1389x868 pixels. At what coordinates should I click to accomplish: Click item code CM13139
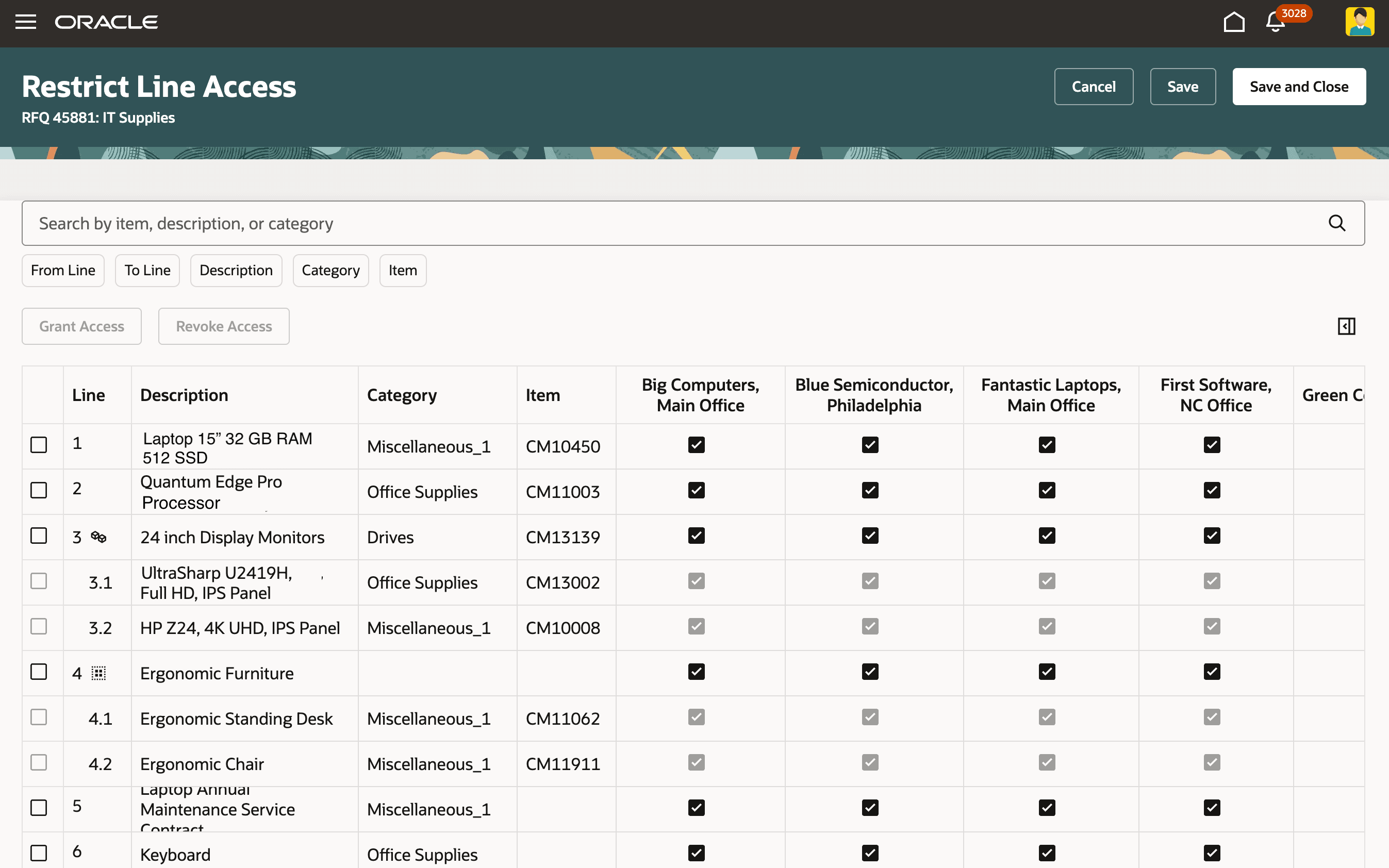[563, 537]
